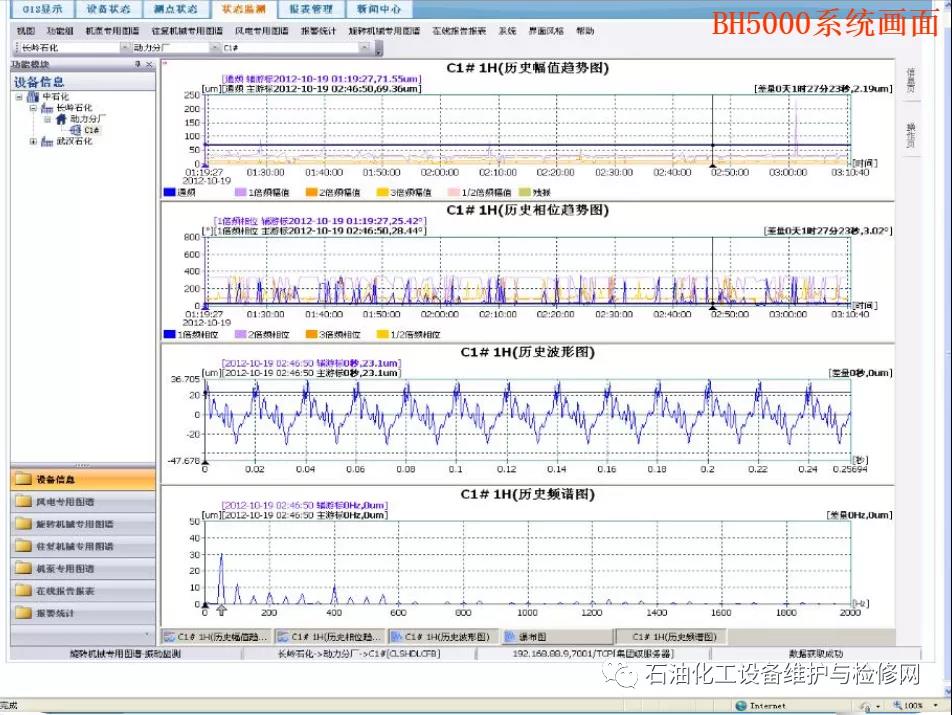Screen dimensions: 952x715
Task: Click the 动力分厂 house icon in tree
Action: [x=60, y=119]
